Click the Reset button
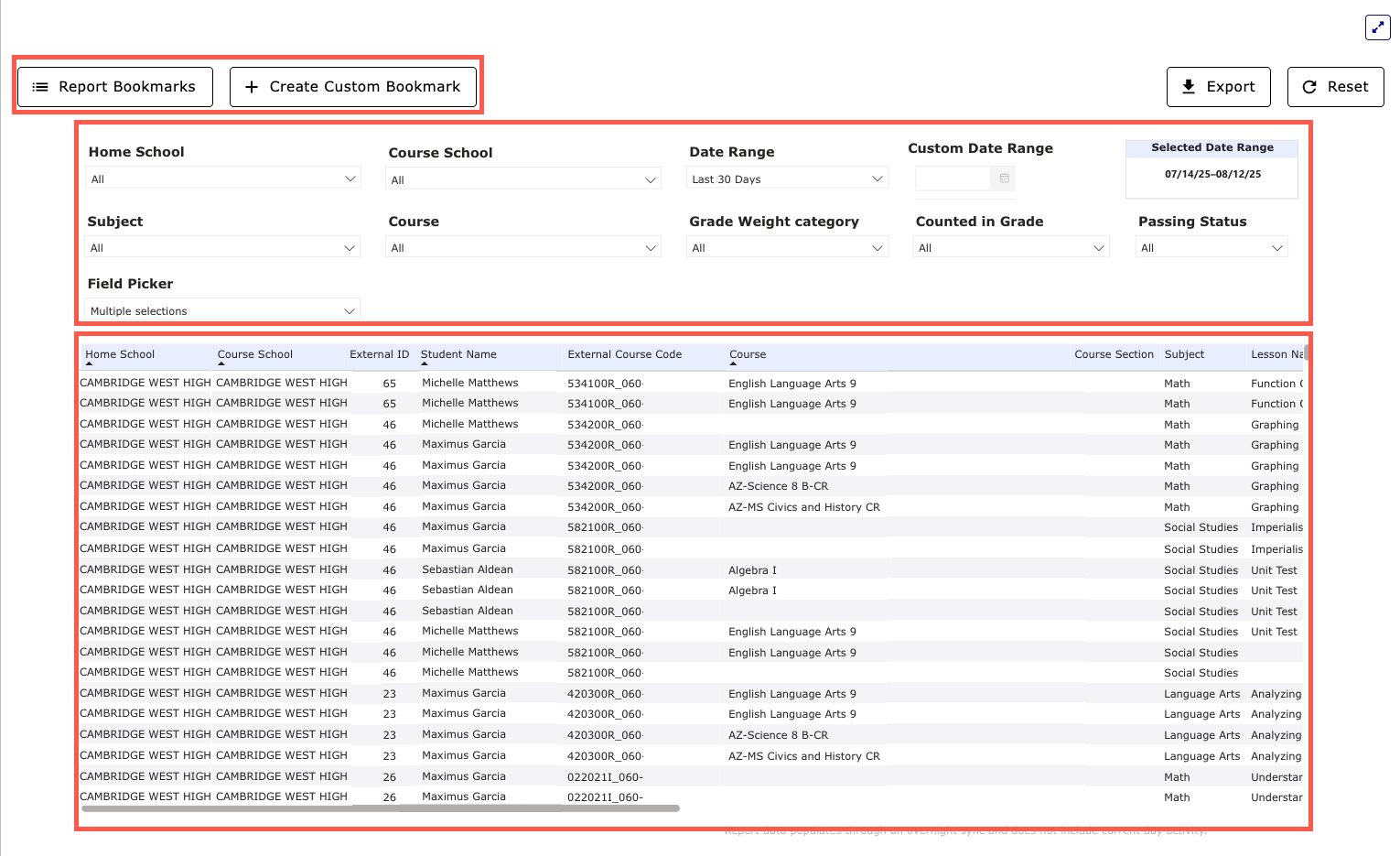1400x856 pixels. [x=1335, y=87]
